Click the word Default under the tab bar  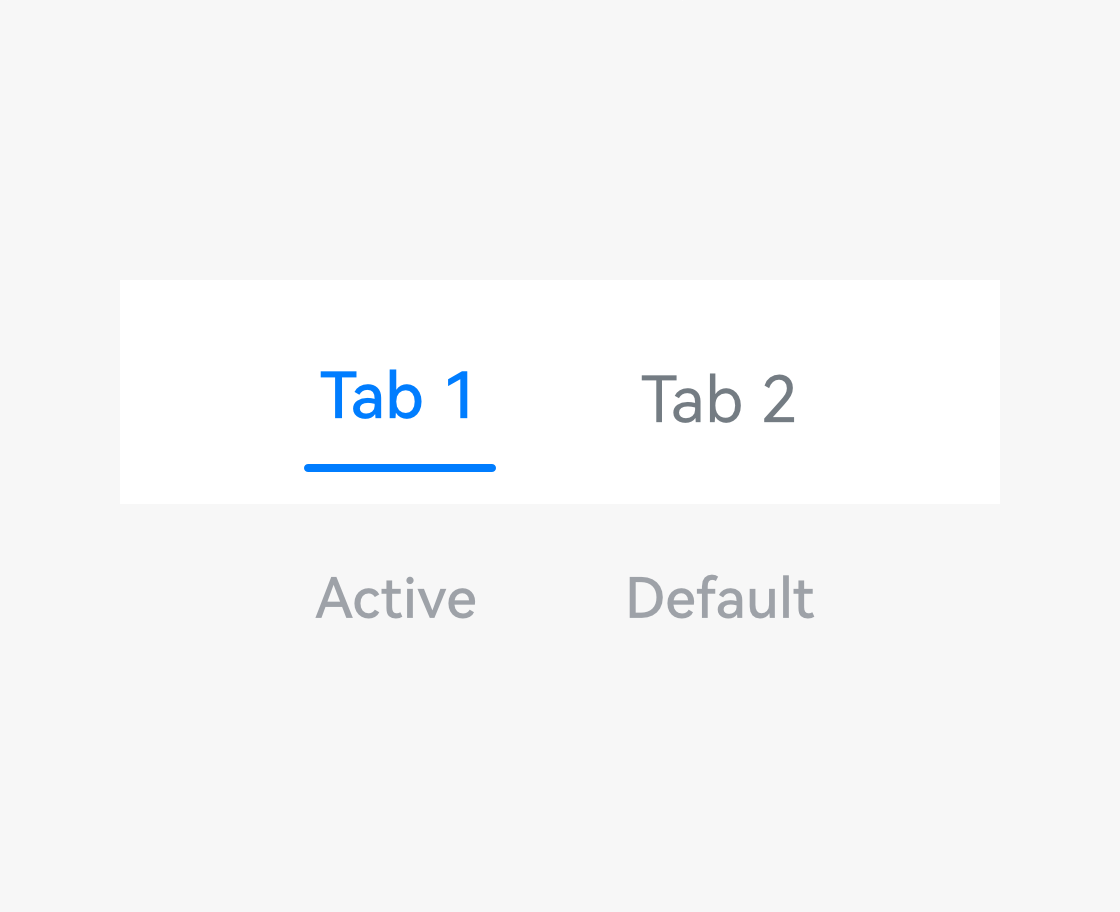tap(720, 599)
